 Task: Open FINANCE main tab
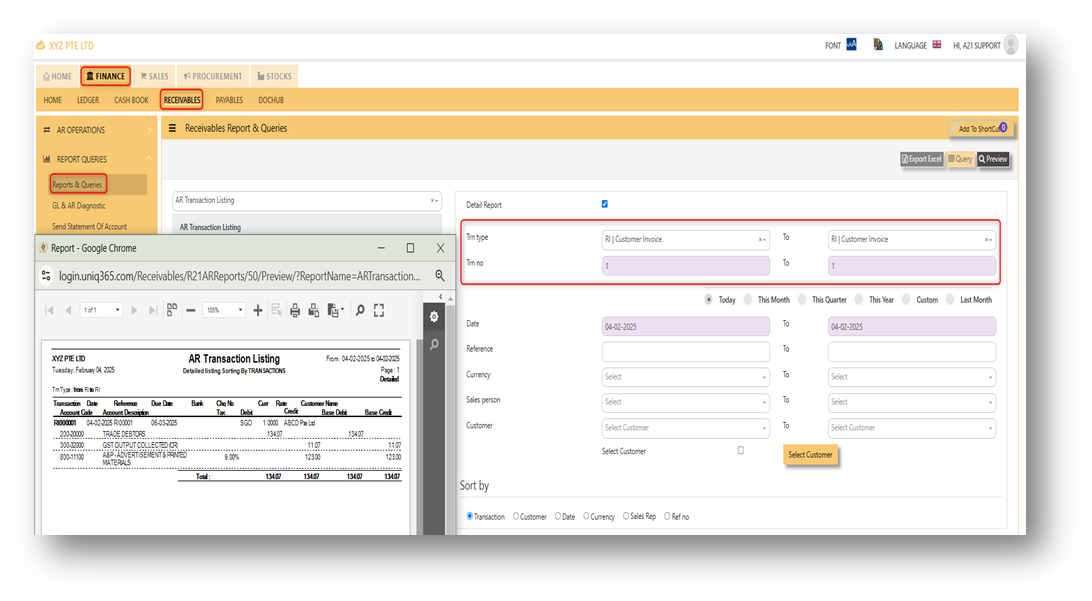point(105,76)
